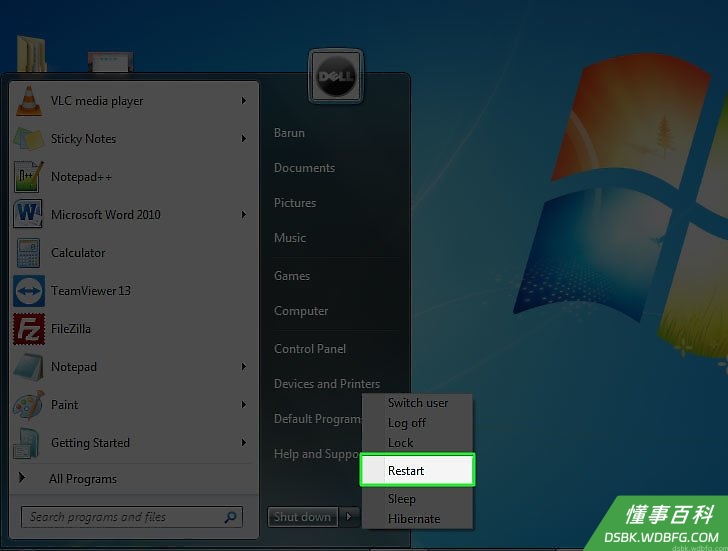This screenshot has height=551, width=728.
Task: Open the Getting Started icon
Action: tap(26, 443)
